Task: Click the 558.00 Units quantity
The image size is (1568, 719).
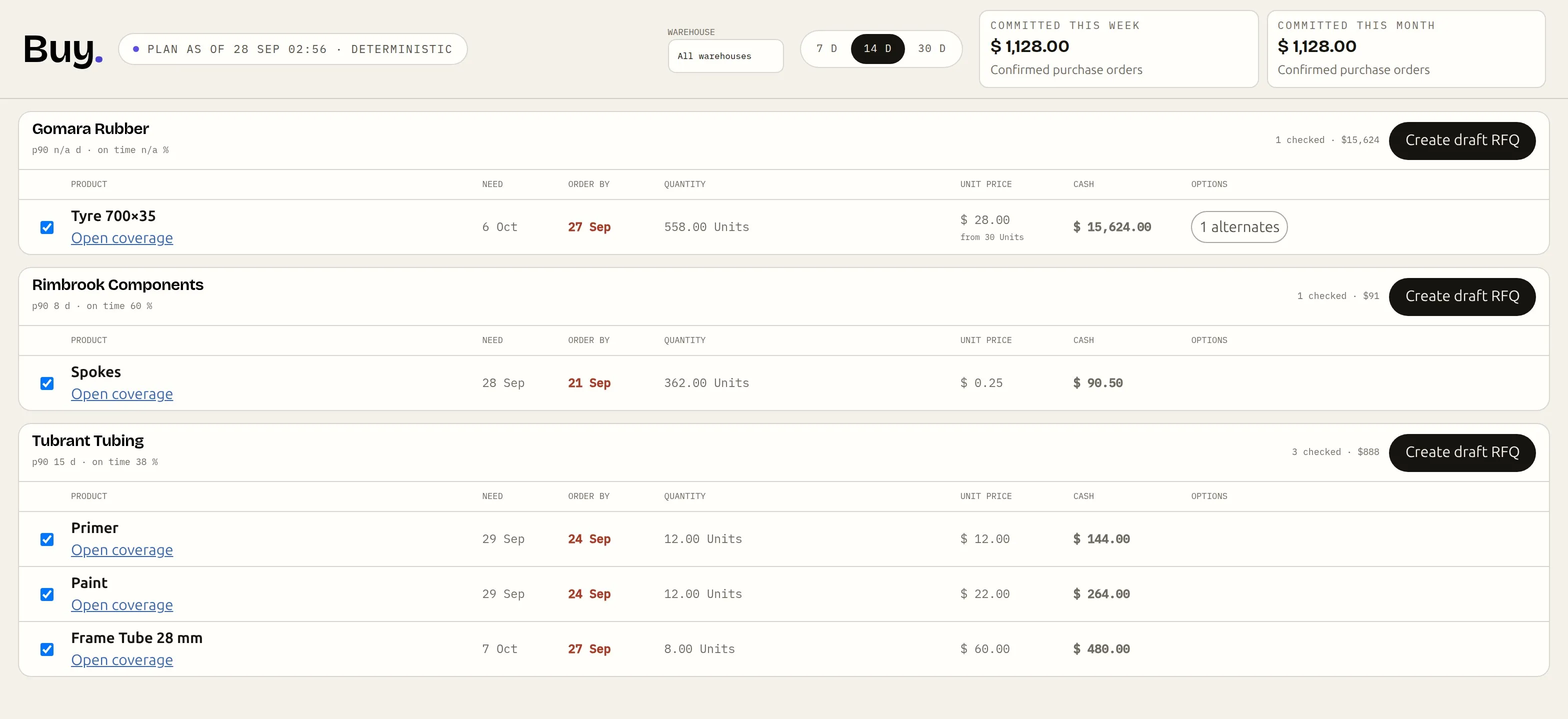Action: [706, 227]
